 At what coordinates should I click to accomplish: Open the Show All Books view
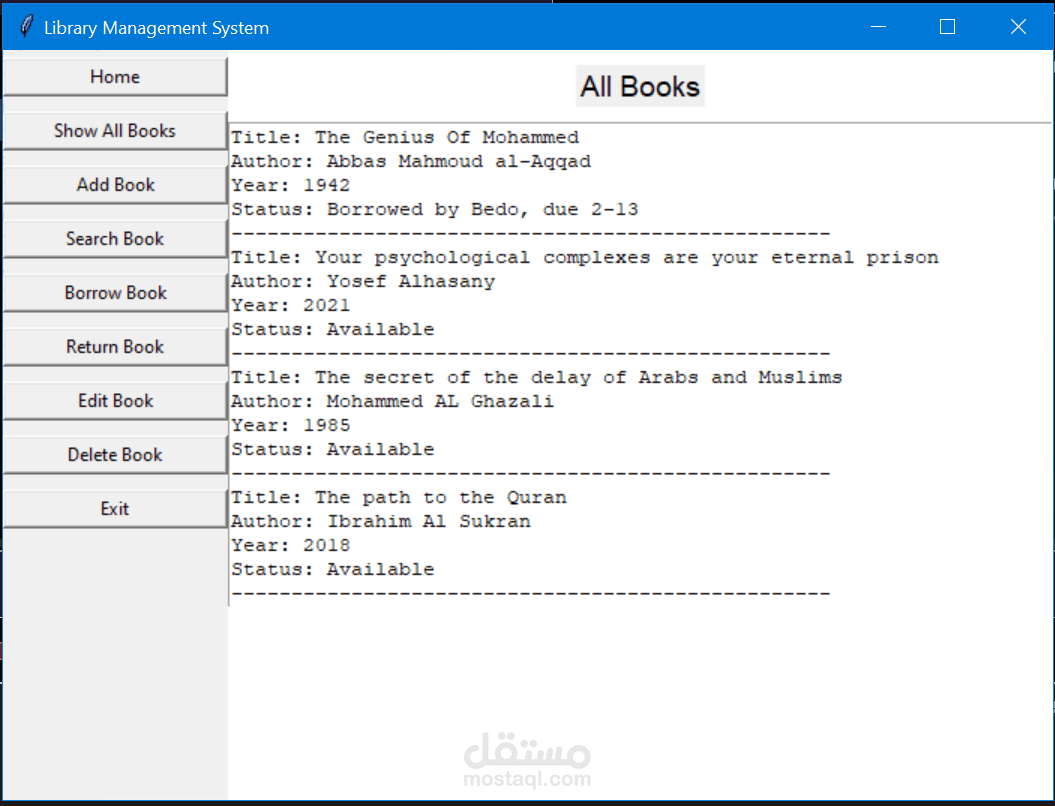[115, 131]
